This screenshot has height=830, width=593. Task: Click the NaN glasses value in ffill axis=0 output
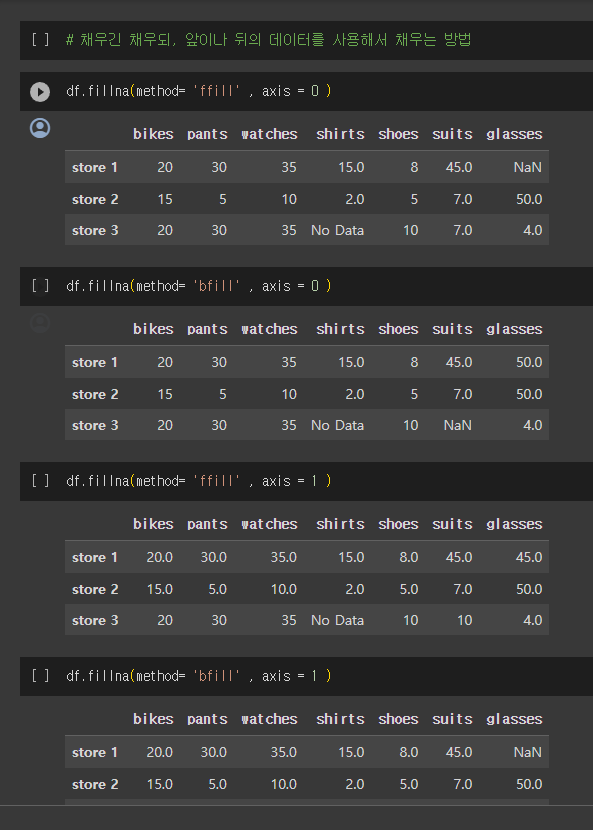[527, 167]
